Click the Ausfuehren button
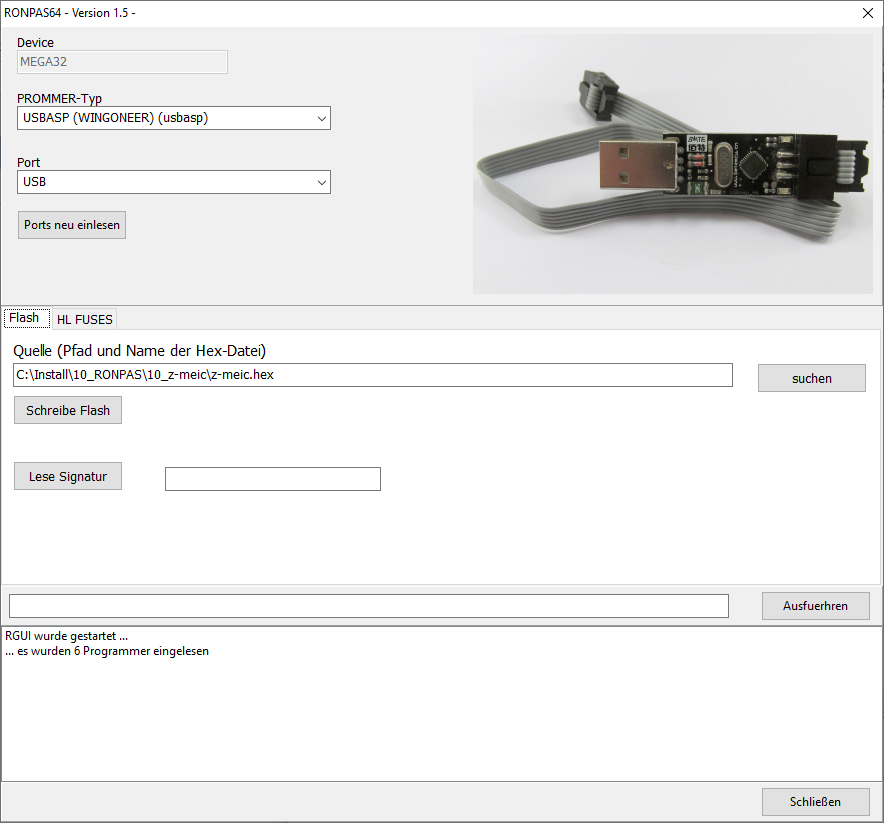 [x=815, y=606]
